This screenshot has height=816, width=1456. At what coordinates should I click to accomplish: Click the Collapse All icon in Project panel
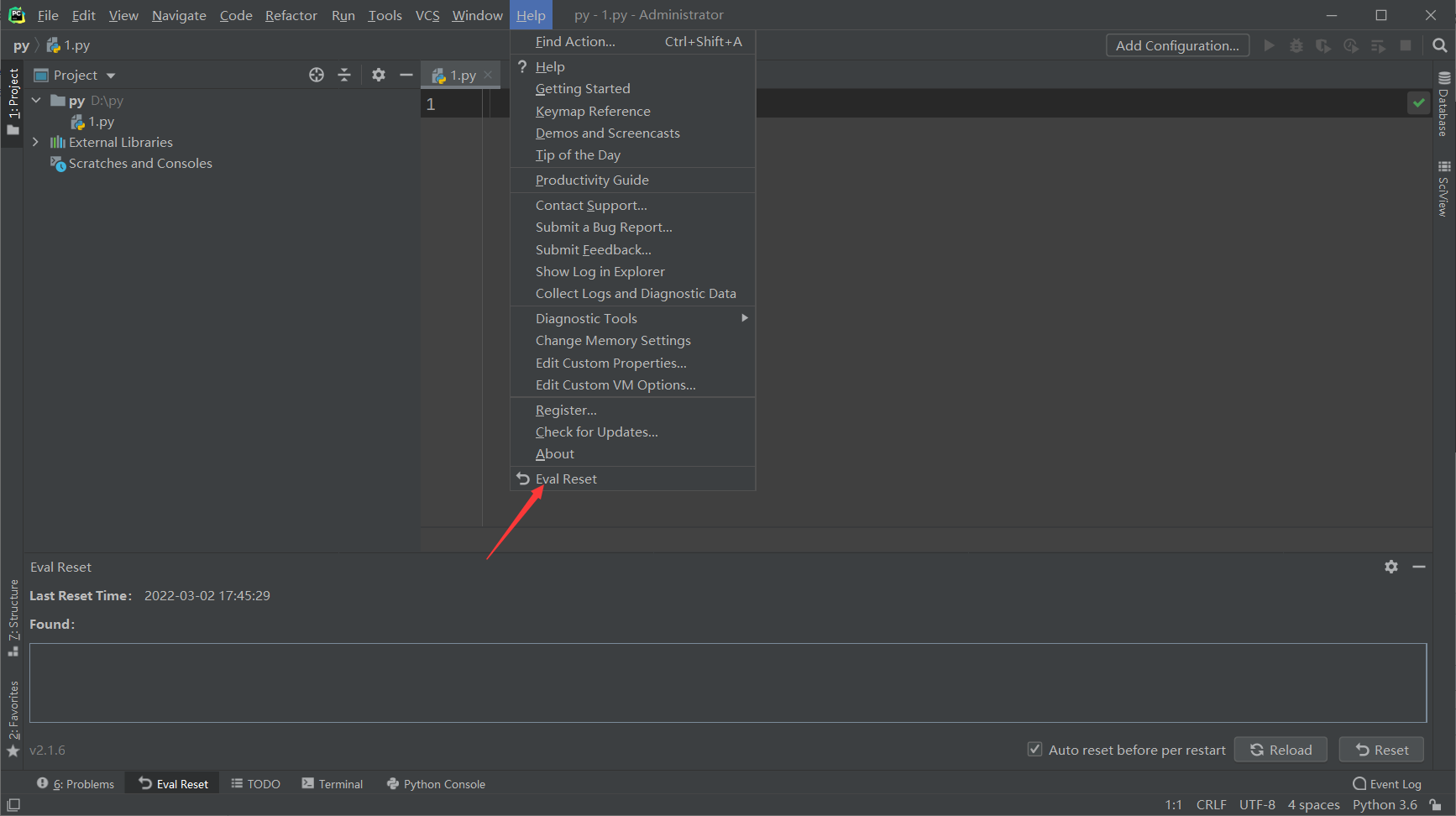344,75
